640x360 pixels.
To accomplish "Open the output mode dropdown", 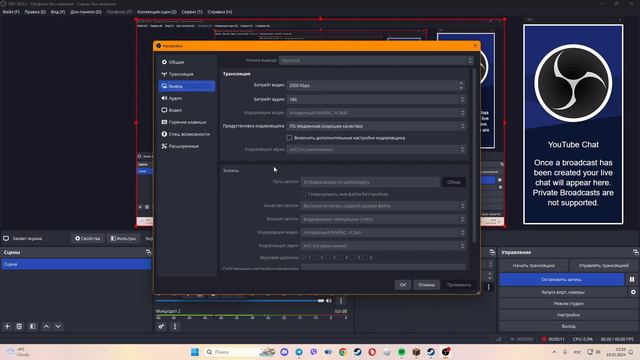I will (x=376, y=60).
